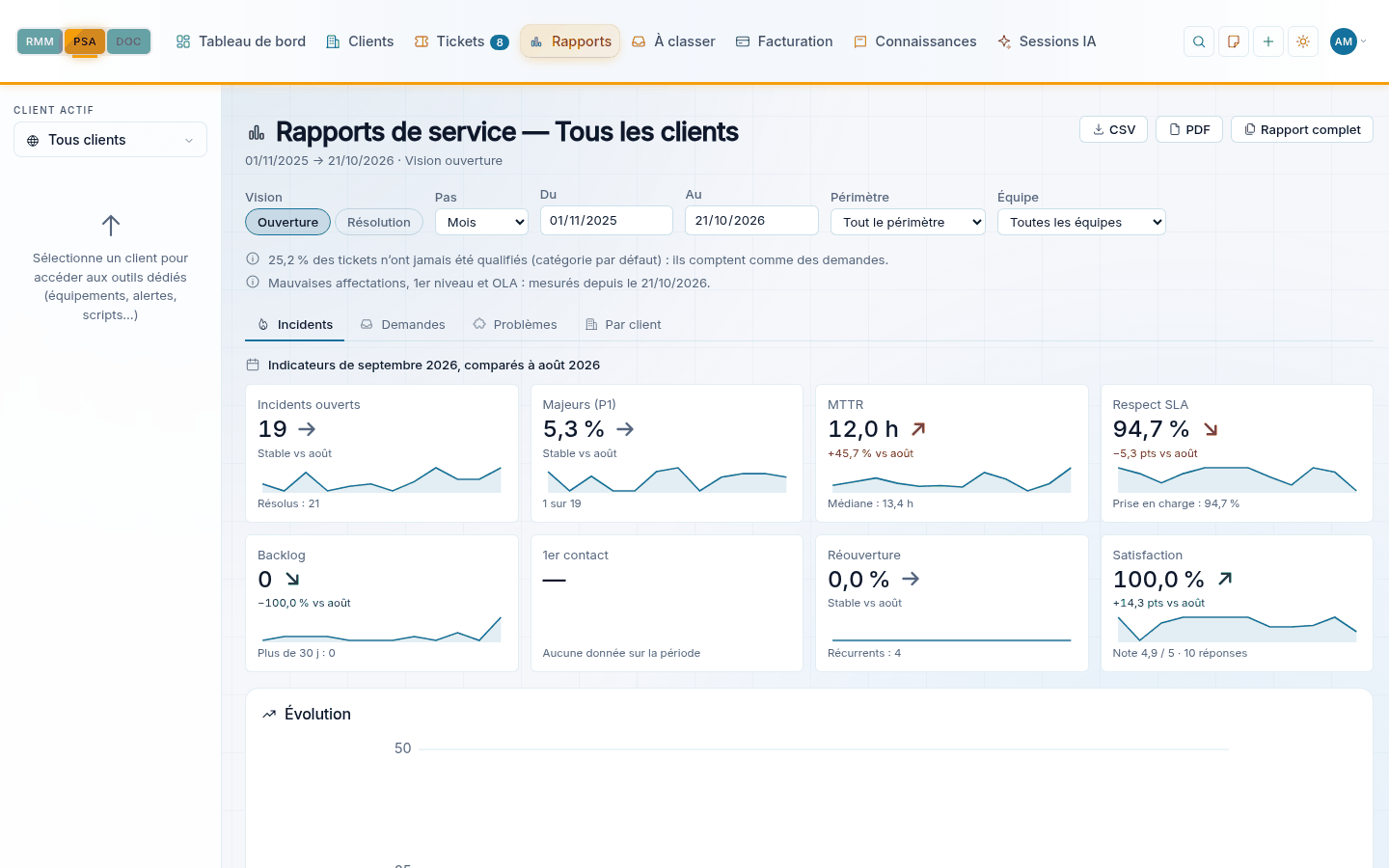The width and height of the screenshot is (1389, 868).
Task: Open the À classer inbox
Action: pos(673,41)
